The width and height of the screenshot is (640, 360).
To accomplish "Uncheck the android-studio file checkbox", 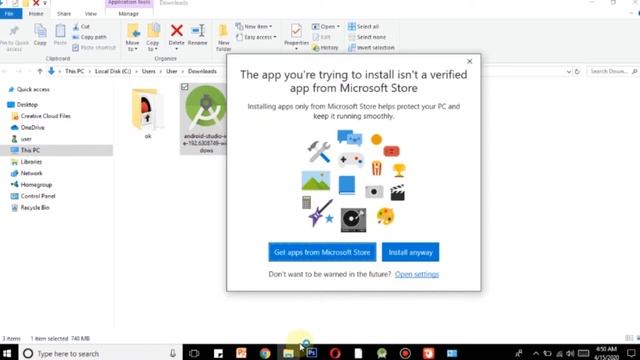I will [x=184, y=87].
